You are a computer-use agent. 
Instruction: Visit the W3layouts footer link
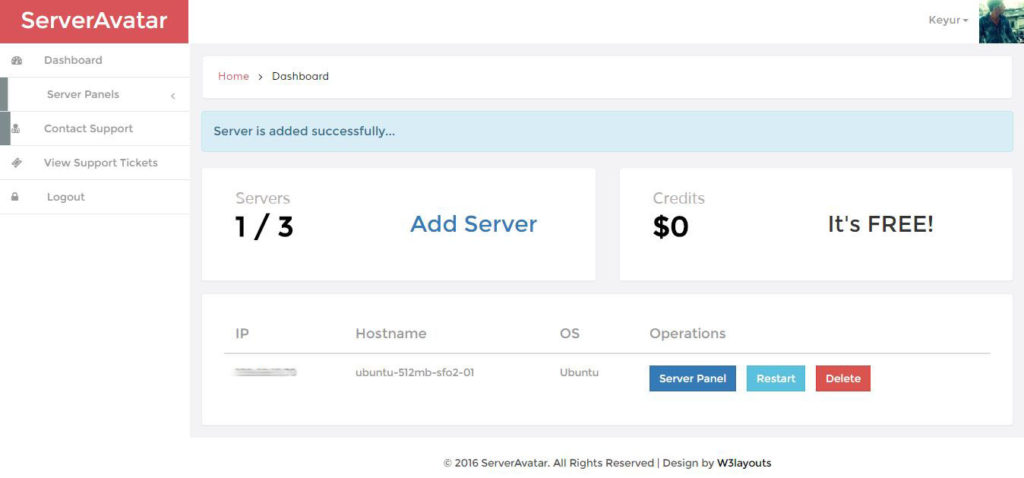click(x=744, y=463)
